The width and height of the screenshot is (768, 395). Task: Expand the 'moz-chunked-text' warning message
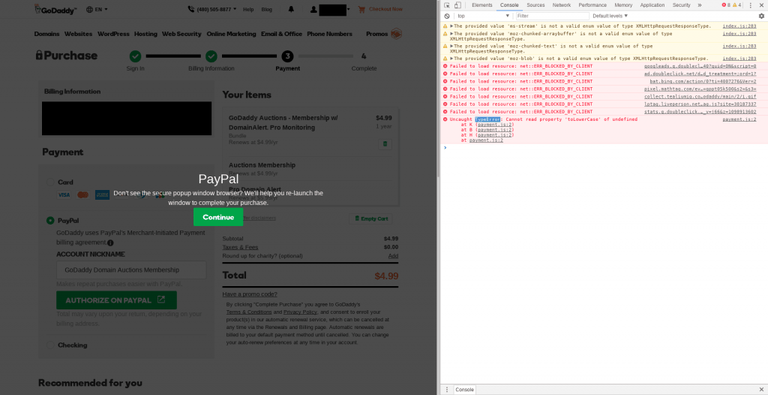click(452, 46)
